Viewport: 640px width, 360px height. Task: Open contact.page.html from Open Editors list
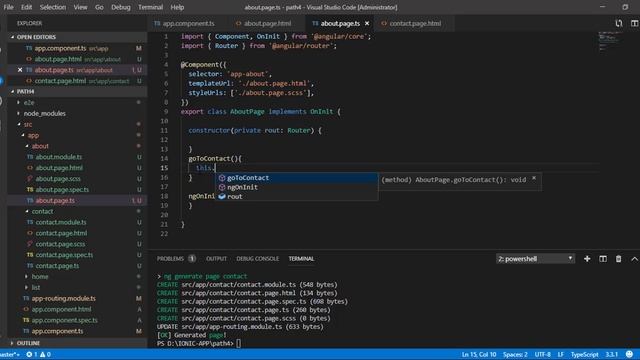78,81
